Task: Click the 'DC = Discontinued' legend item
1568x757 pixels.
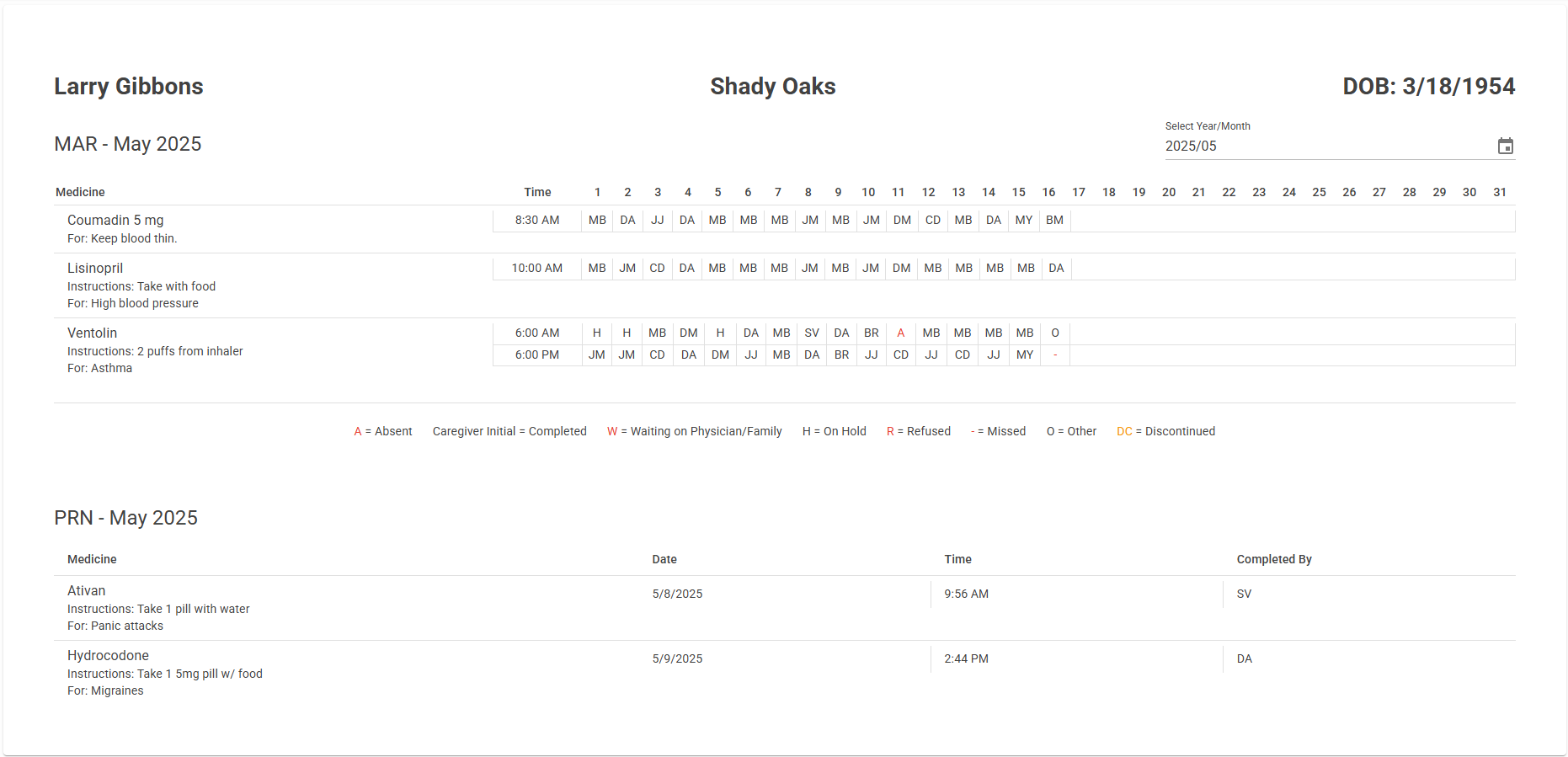Action: pos(1165,432)
